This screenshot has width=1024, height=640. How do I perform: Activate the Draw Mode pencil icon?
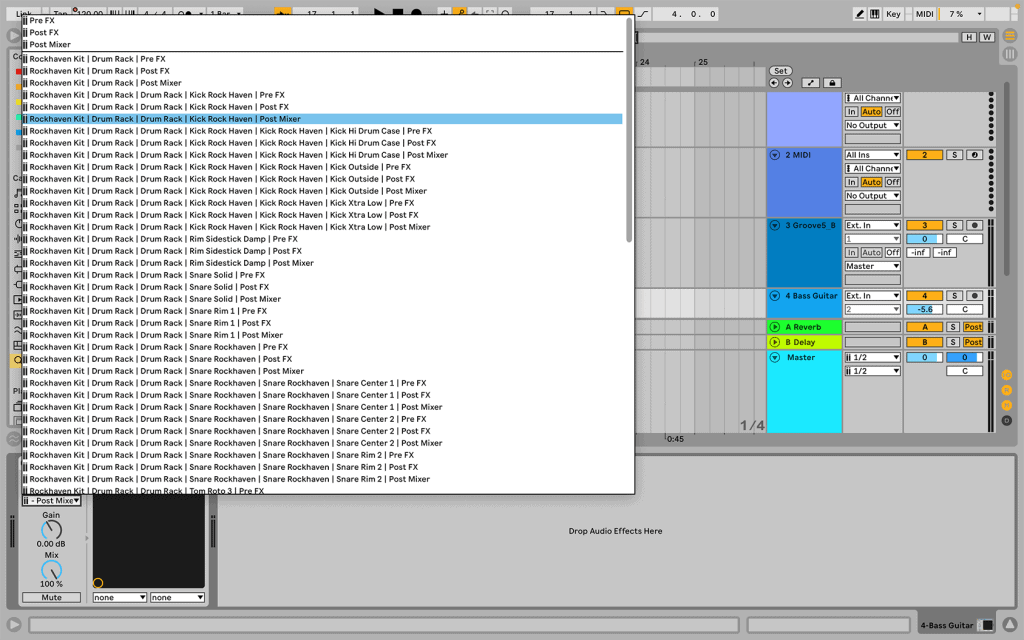point(861,13)
